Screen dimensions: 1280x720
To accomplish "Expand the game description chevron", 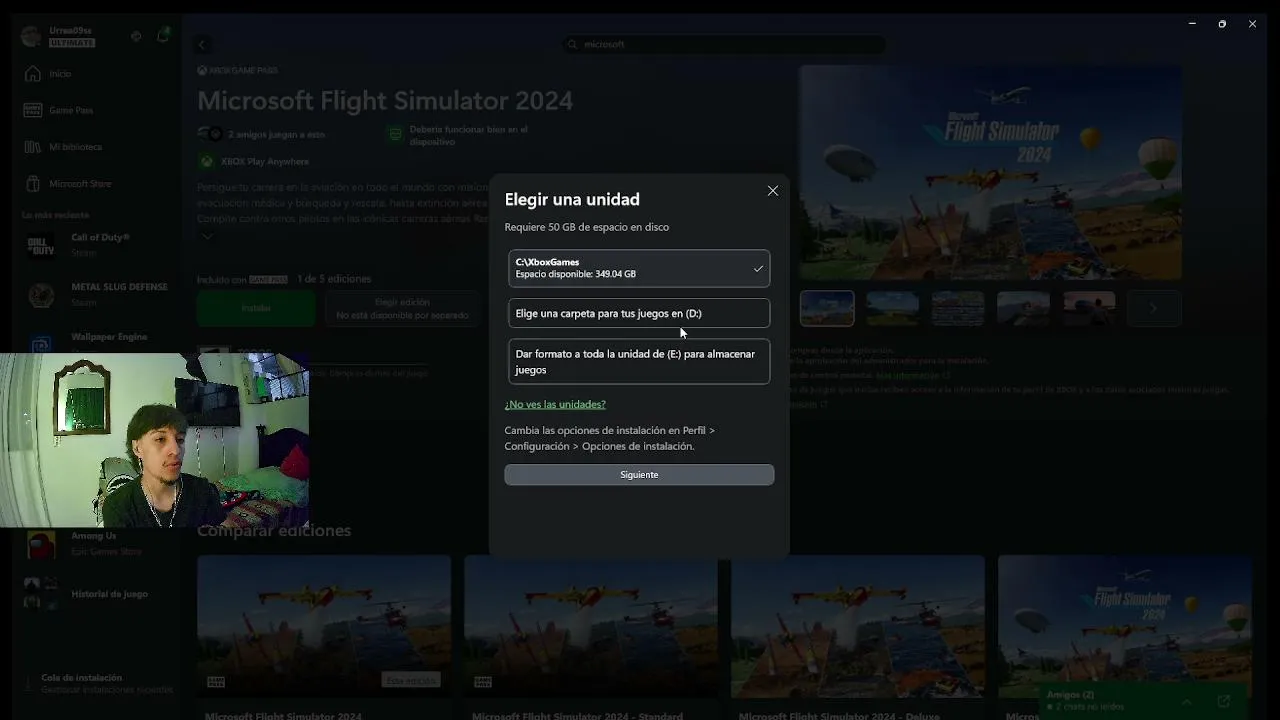I will click(207, 237).
